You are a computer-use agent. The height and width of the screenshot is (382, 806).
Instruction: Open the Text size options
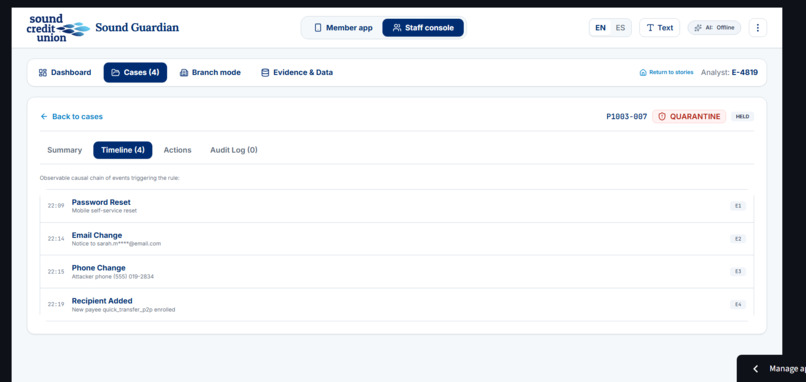[x=660, y=28]
